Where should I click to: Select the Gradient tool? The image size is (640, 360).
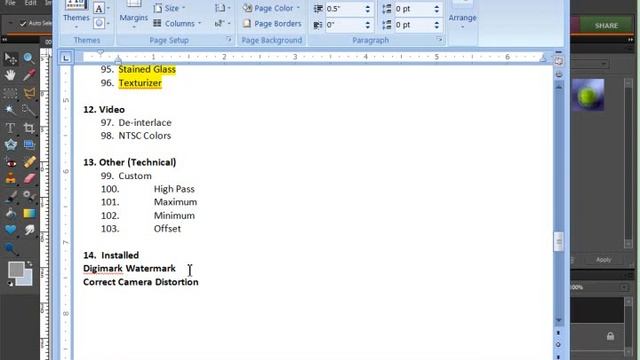pyautogui.click(x=29, y=213)
